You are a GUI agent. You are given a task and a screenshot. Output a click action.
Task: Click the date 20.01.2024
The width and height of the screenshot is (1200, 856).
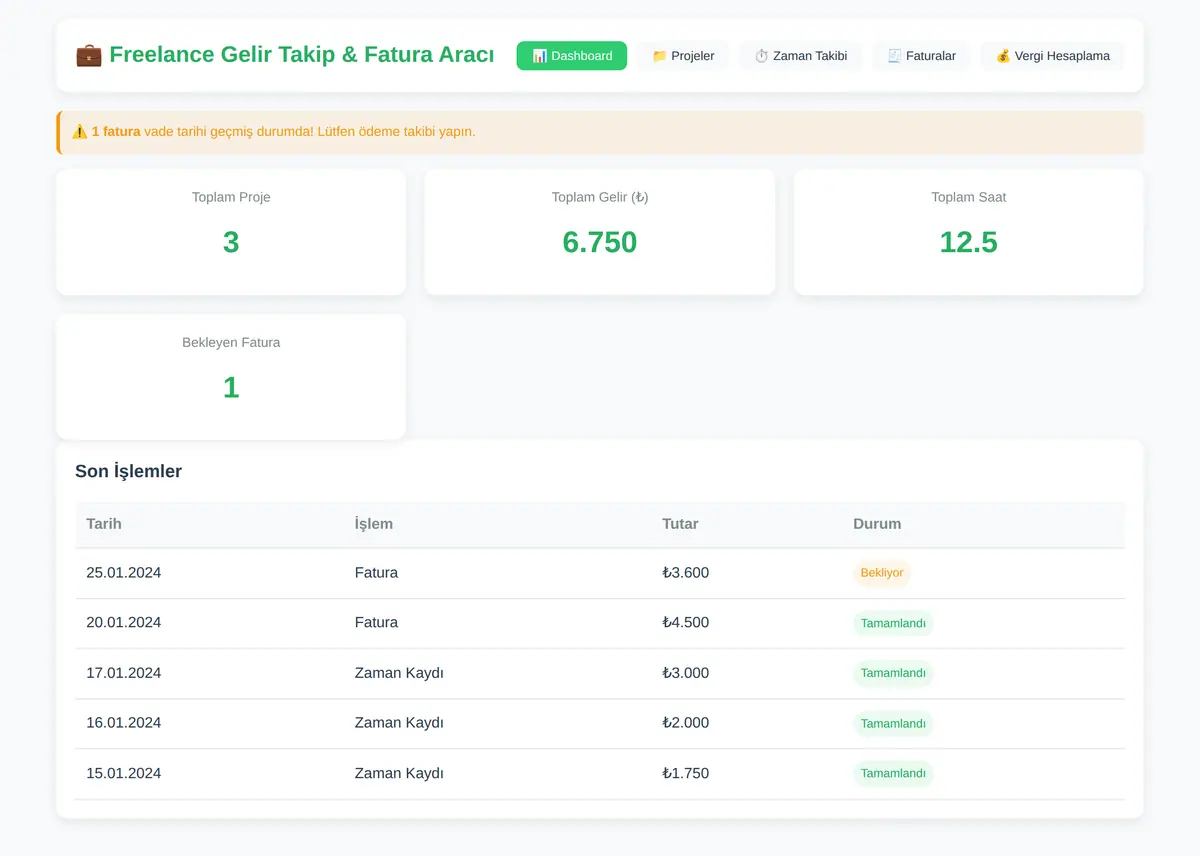(x=124, y=623)
